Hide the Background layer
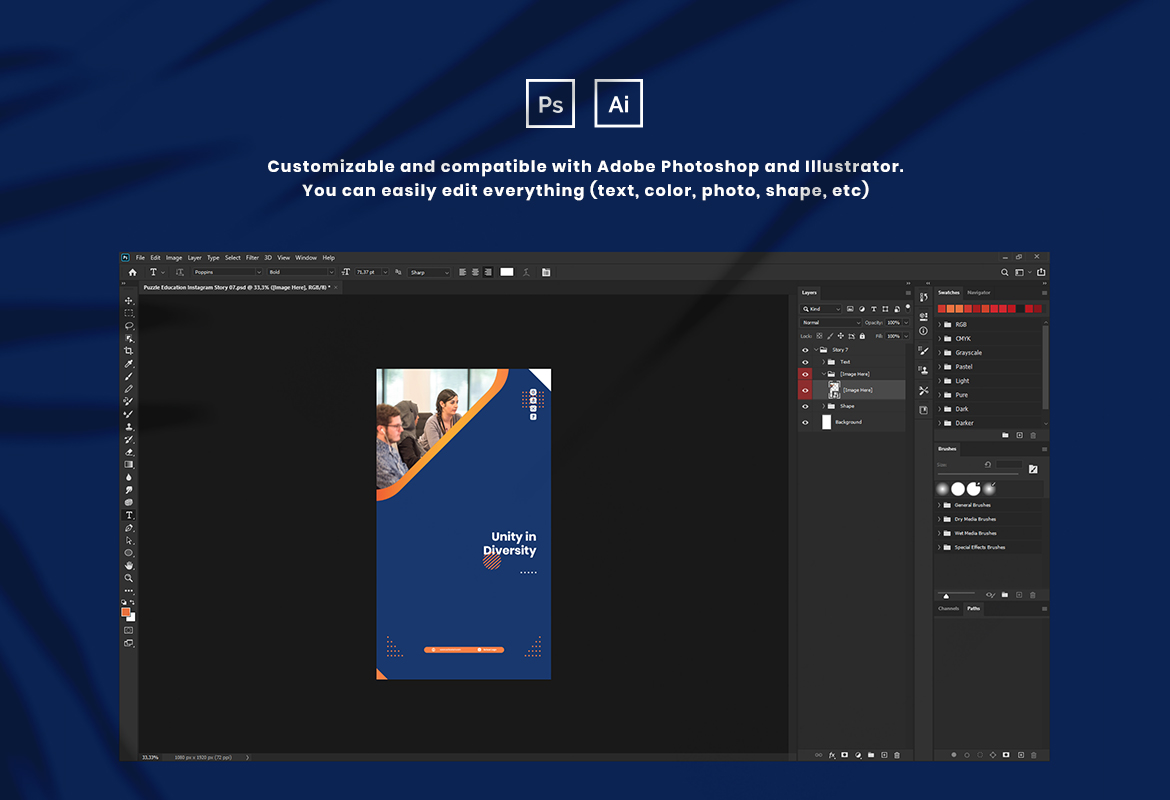Image resolution: width=1170 pixels, height=800 pixels. pyautogui.click(x=805, y=422)
